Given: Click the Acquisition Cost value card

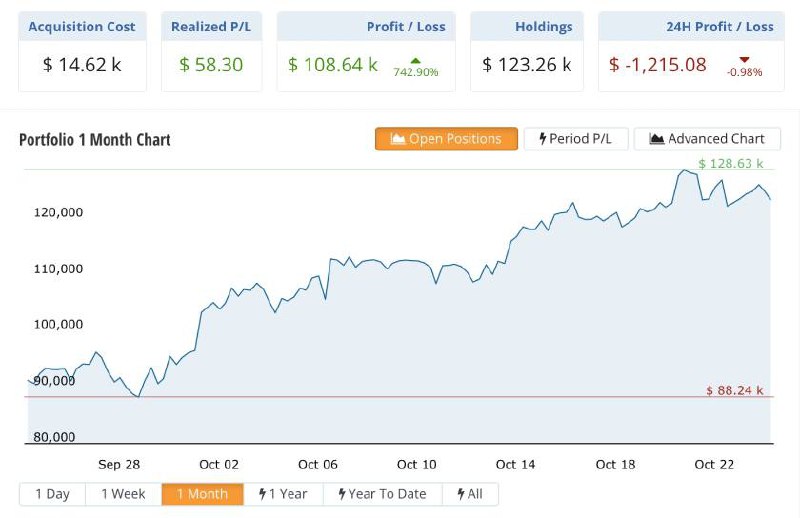Looking at the screenshot, I should [x=82, y=65].
